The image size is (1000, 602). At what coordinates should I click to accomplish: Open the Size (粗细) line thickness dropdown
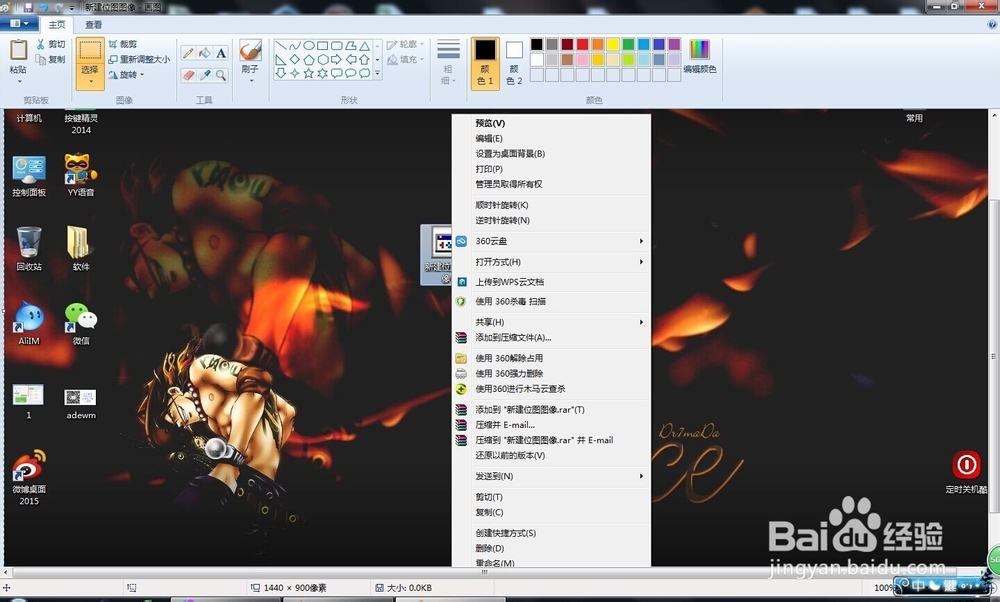pyautogui.click(x=448, y=62)
